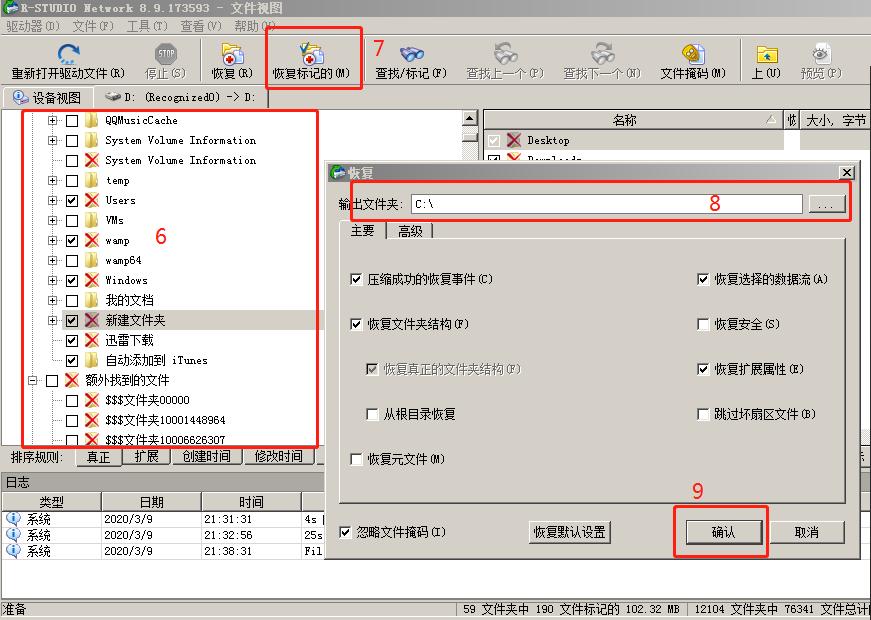Open the output folder browse button
The width and height of the screenshot is (871, 620).
tap(828, 204)
